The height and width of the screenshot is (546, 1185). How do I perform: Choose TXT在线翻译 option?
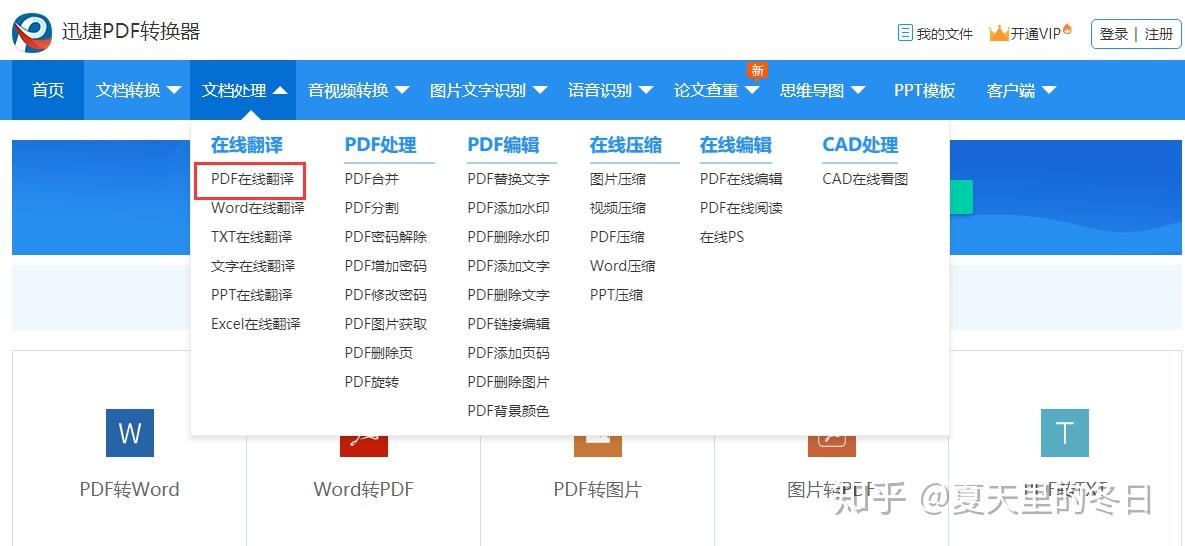tap(252, 237)
